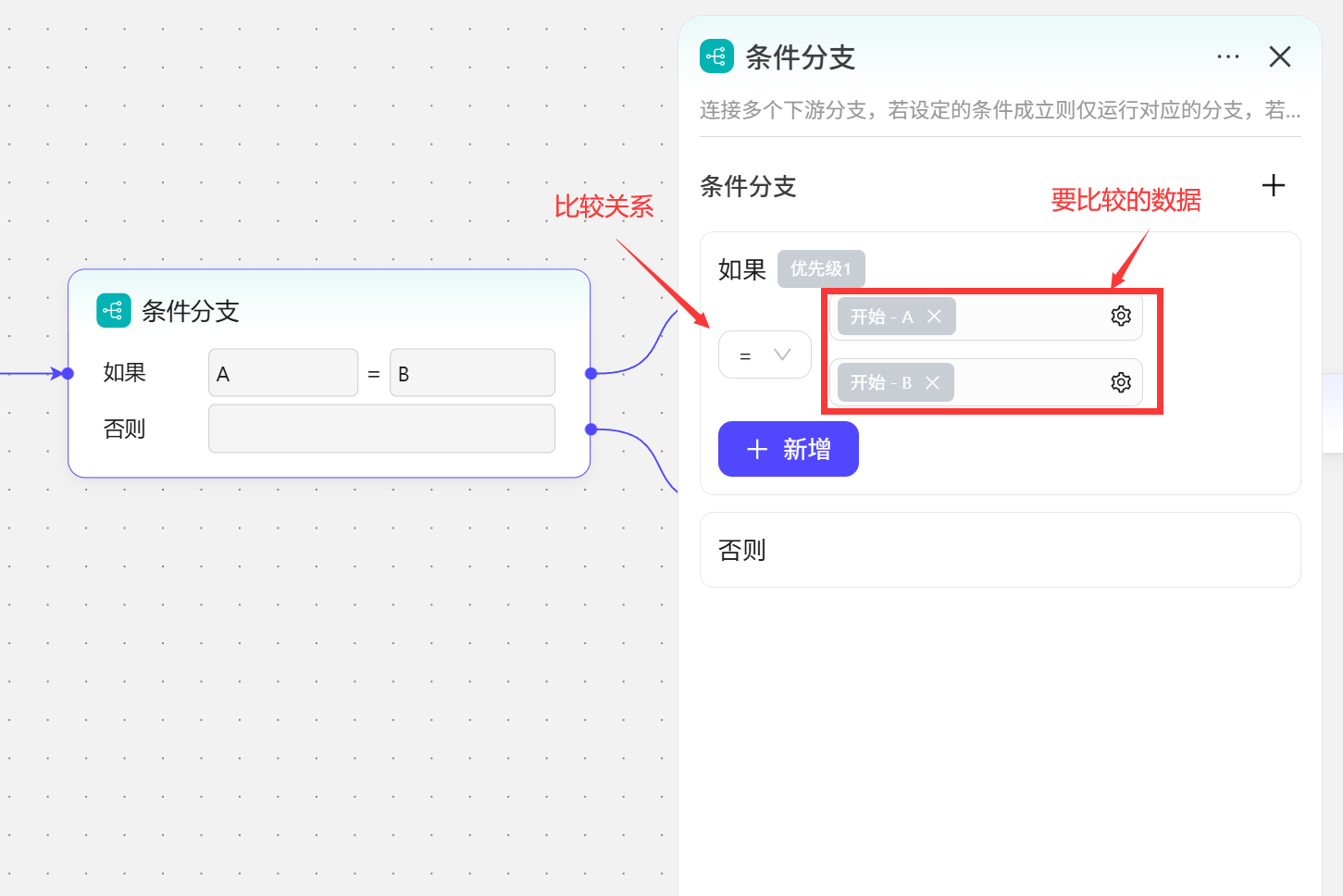Open gear settings for the 开始 - B row
This screenshot has width=1343, height=896.
(1121, 382)
